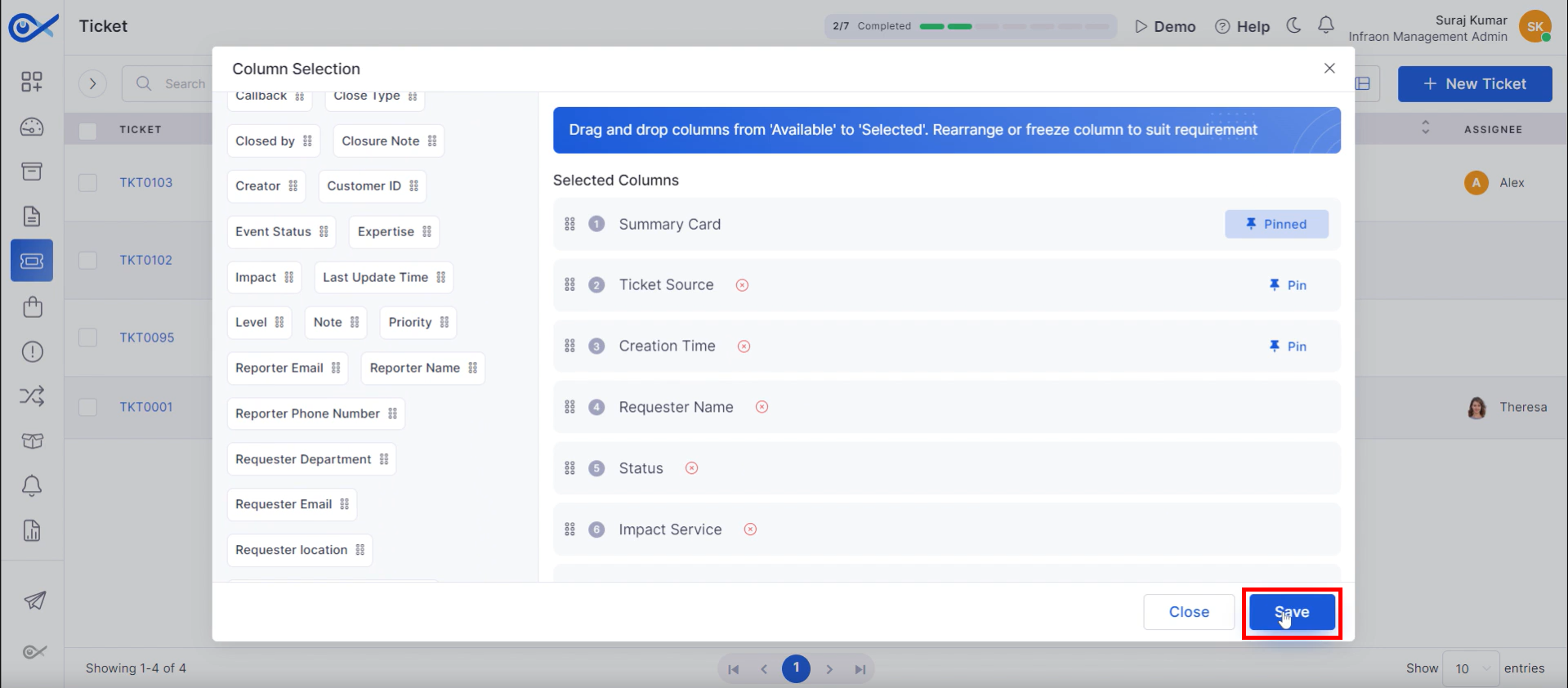Remove Impact Service column

tap(750, 529)
